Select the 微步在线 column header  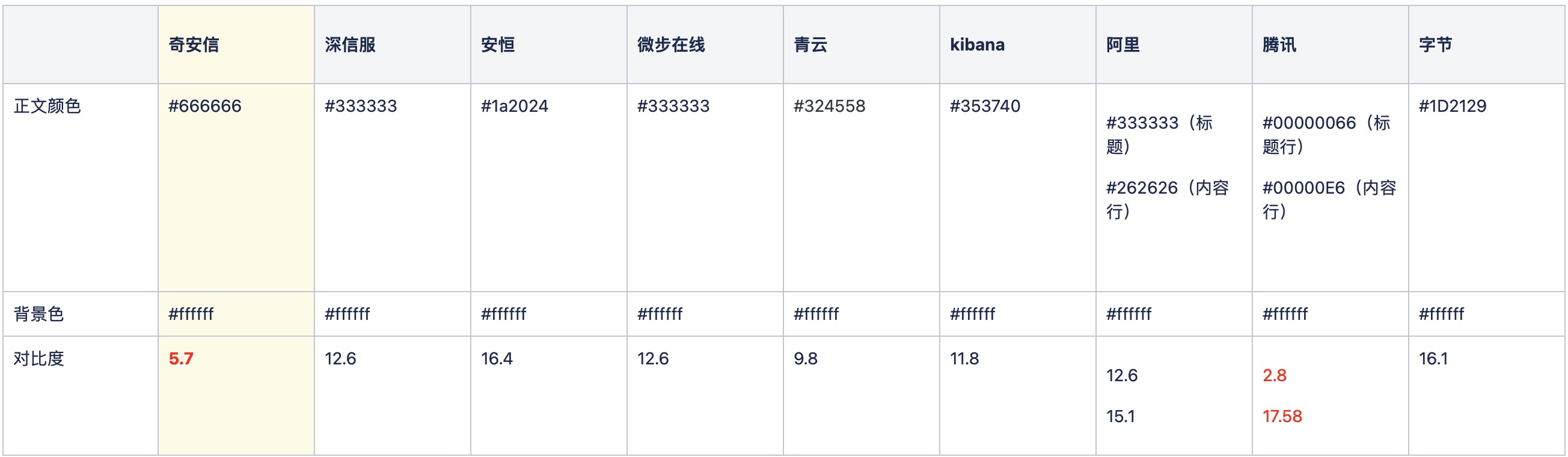click(x=671, y=44)
